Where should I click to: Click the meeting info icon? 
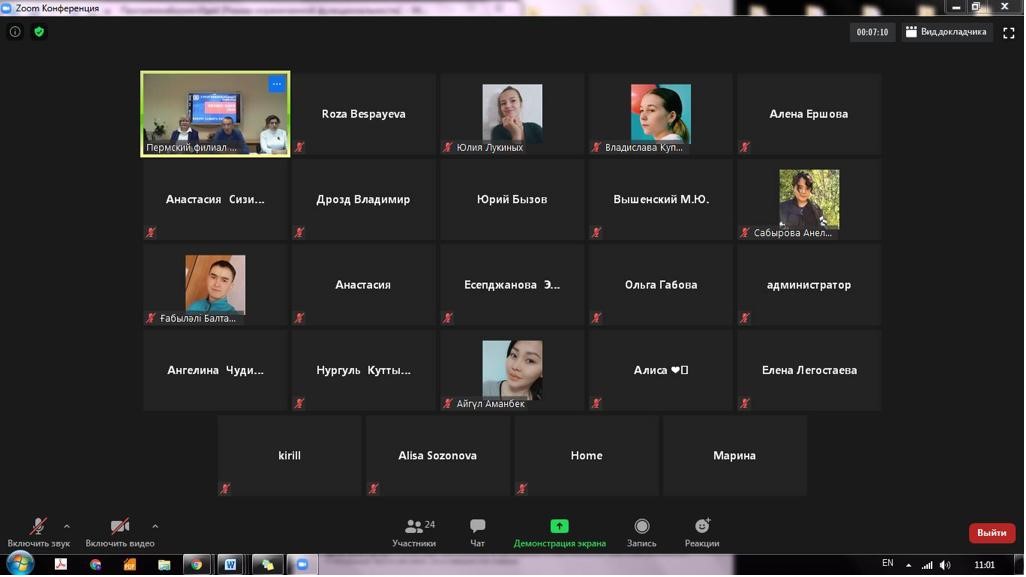click(x=15, y=32)
